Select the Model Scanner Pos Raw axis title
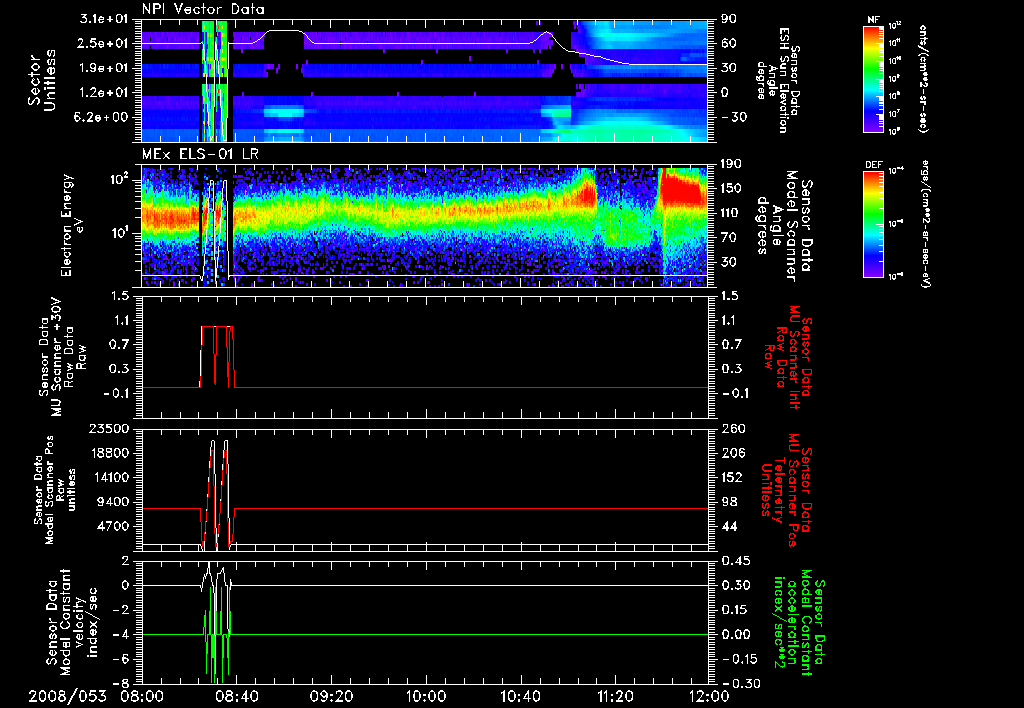Viewport: 1024px width, 708px height. point(55,490)
